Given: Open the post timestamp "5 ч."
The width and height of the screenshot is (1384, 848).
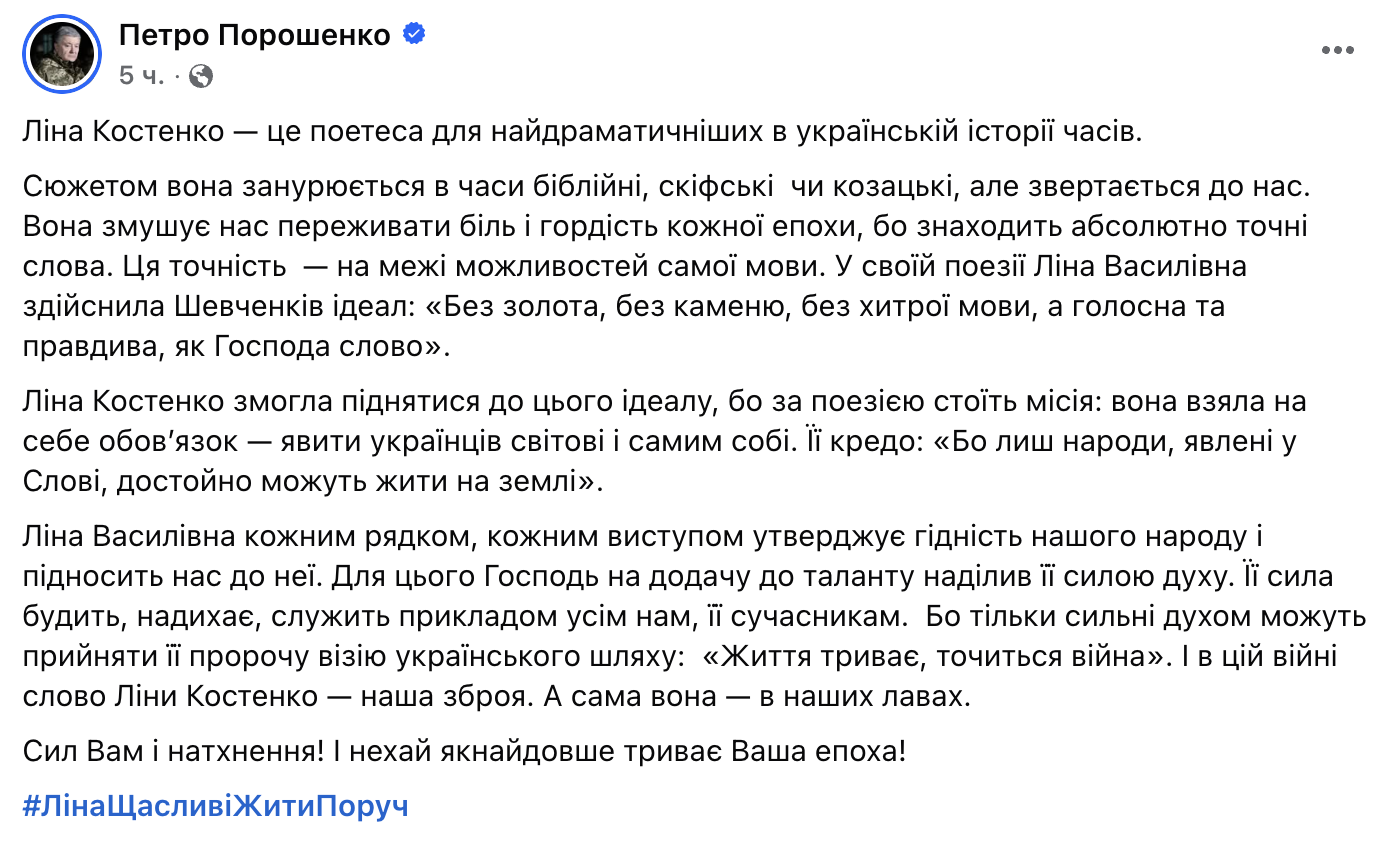Looking at the screenshot, I should (x=141, y=75).
